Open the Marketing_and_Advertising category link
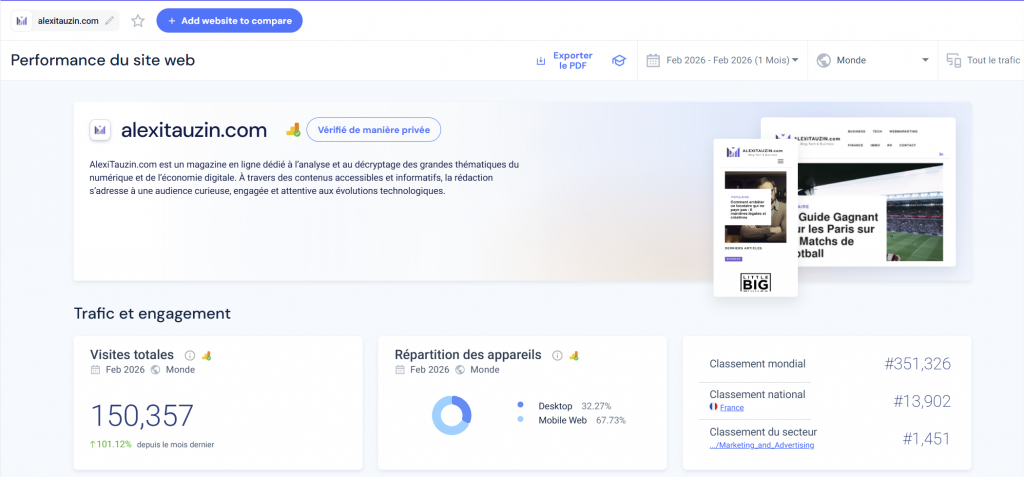Viewport: 1024px width, 477px height. pyautogui.click(x=761, y=446)
